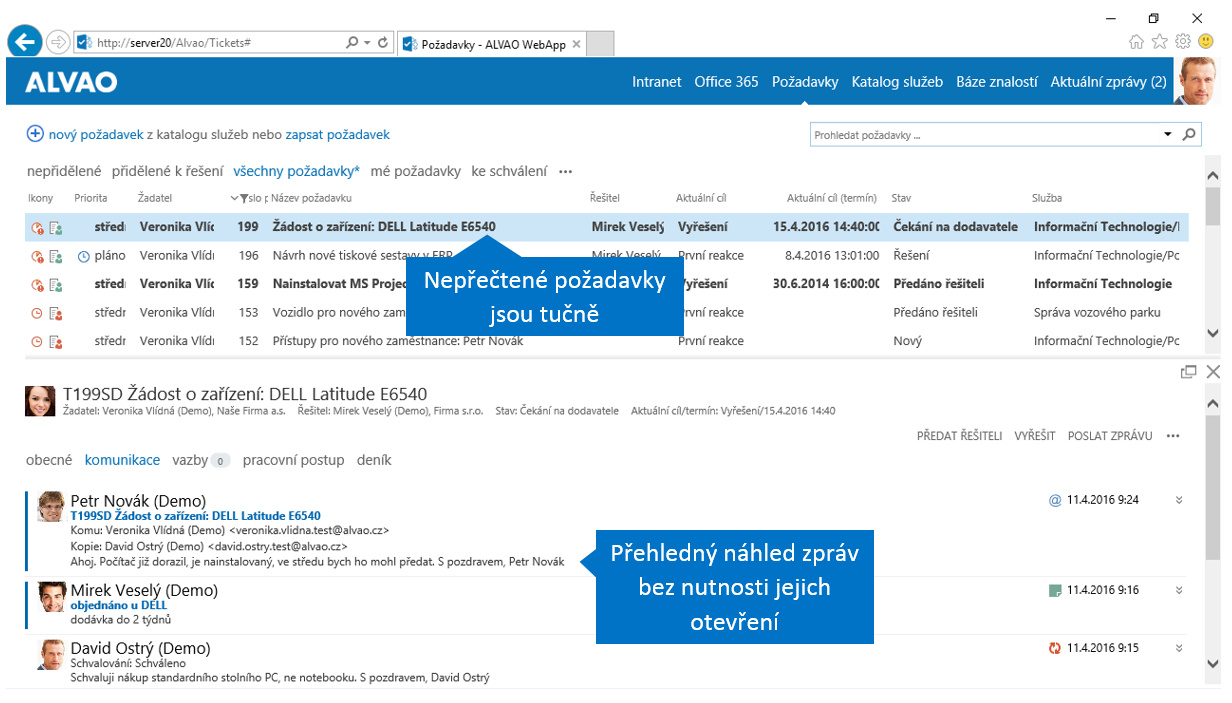Expand David Ostrý message with double chevron

tap(1179, 648)
